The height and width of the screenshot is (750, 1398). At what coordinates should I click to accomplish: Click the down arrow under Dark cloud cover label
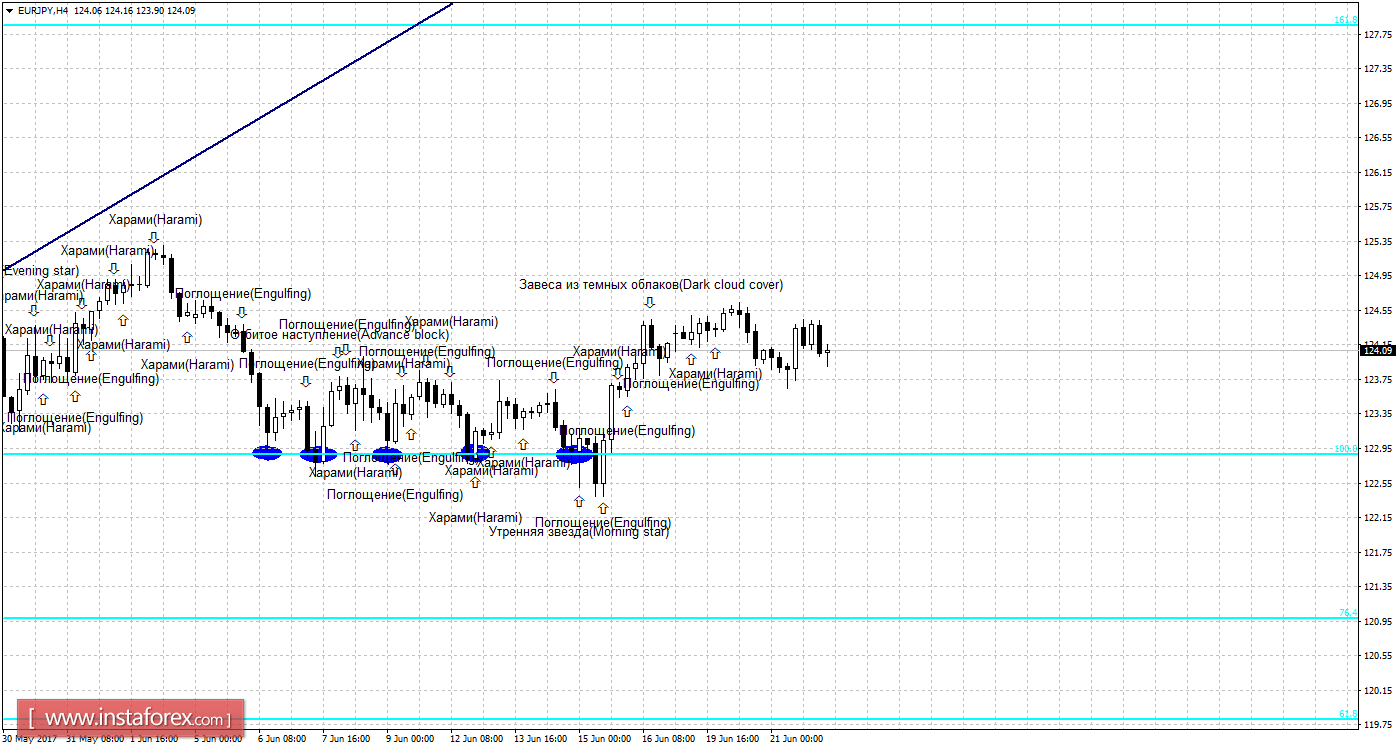pos(649,302)
